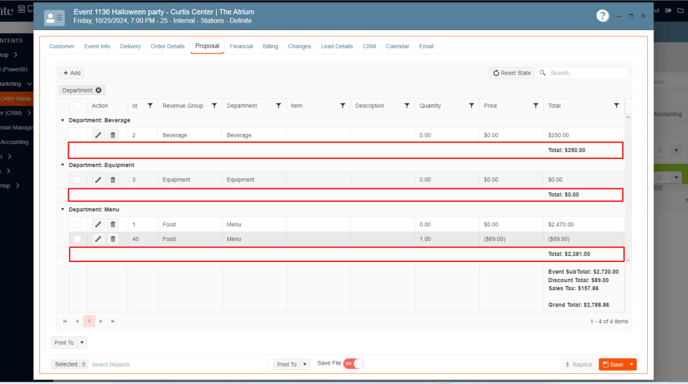Click the Reset State button
The image size is (688, 384).
tap(512, 73)
